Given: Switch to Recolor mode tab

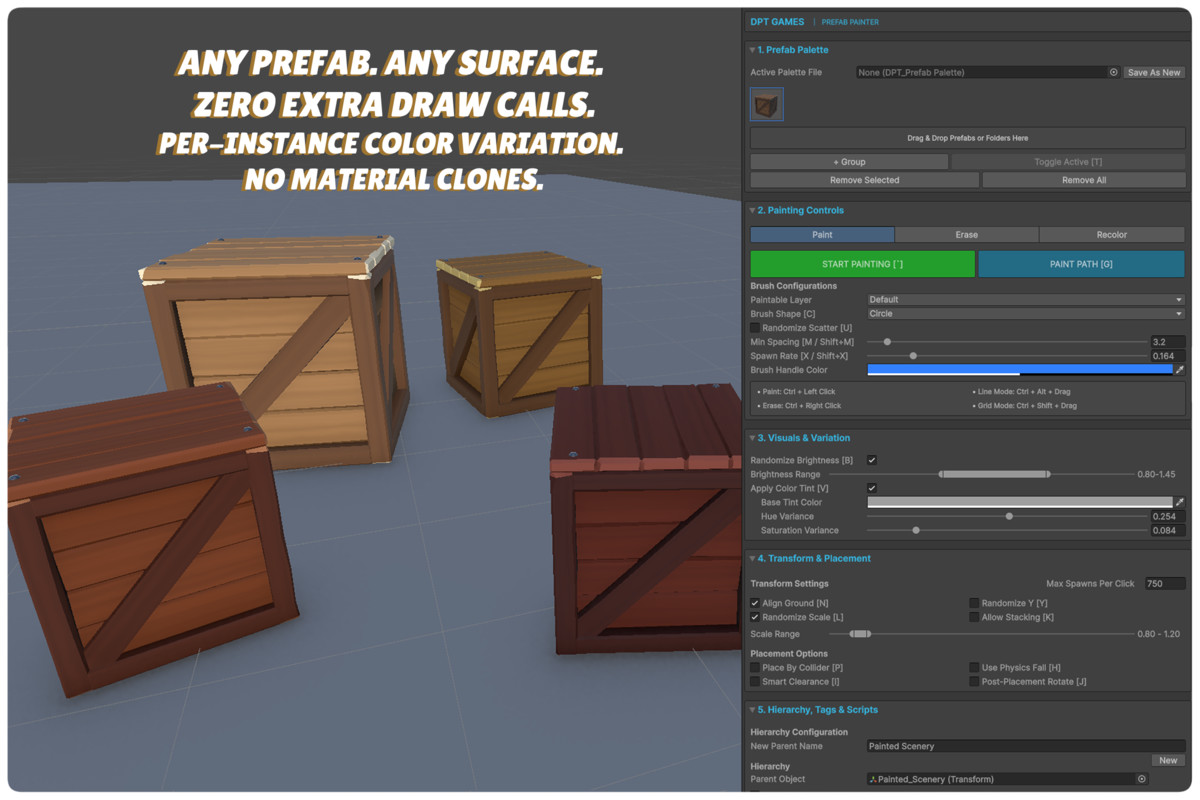Looking at the screenshot, I should [x=1112, y=235].
